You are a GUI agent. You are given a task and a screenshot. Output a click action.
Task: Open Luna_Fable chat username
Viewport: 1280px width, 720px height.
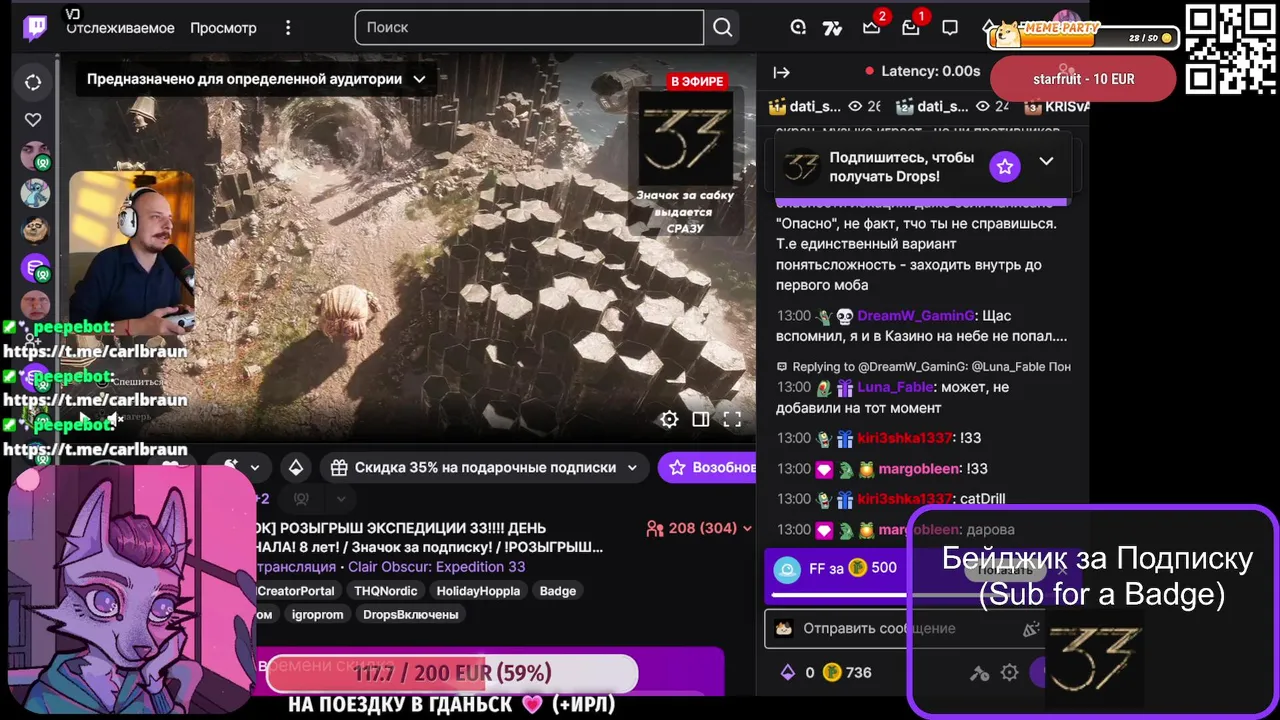(x=895, y=387)
